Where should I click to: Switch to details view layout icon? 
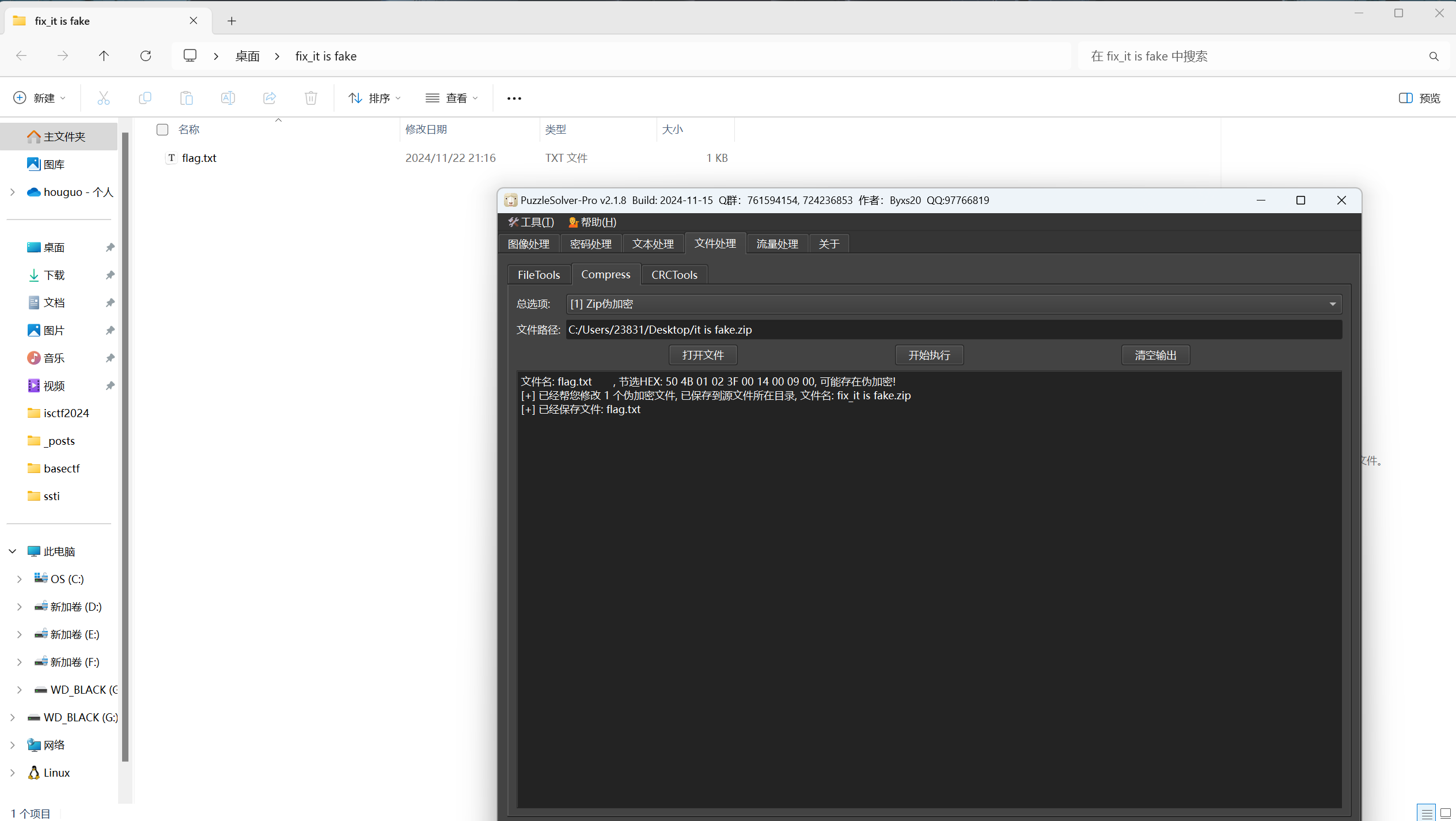(x=1426, y=813)
